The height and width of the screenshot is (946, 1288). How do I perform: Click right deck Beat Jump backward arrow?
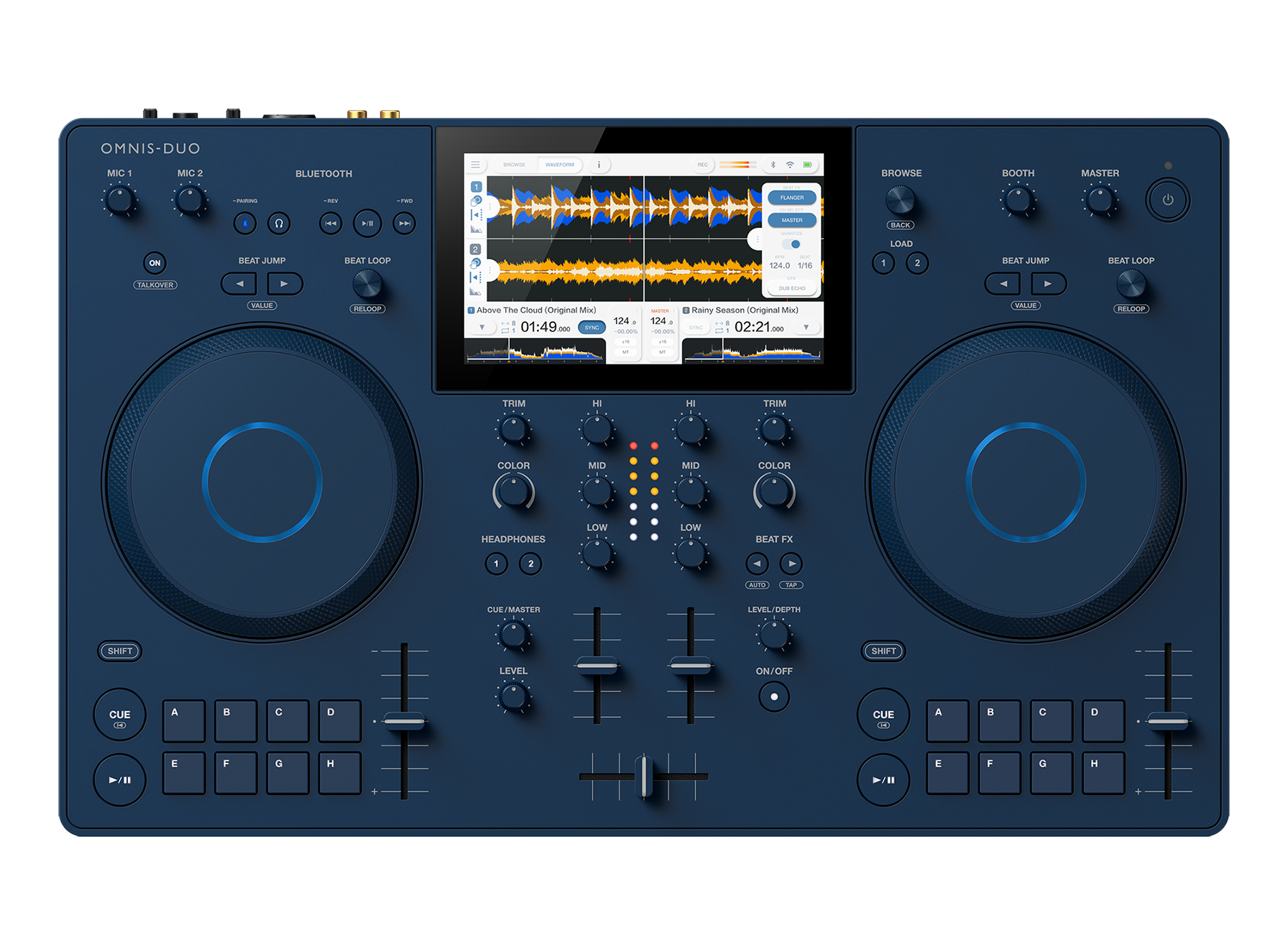pyautogui.click(x=1003, y=284)
